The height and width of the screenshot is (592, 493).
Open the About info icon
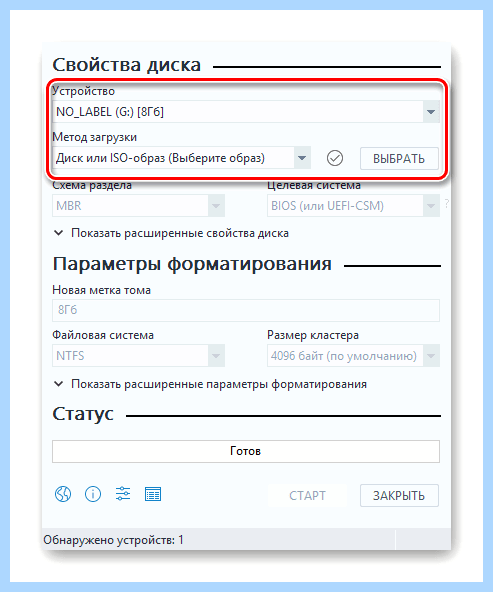tap(93, 494)
